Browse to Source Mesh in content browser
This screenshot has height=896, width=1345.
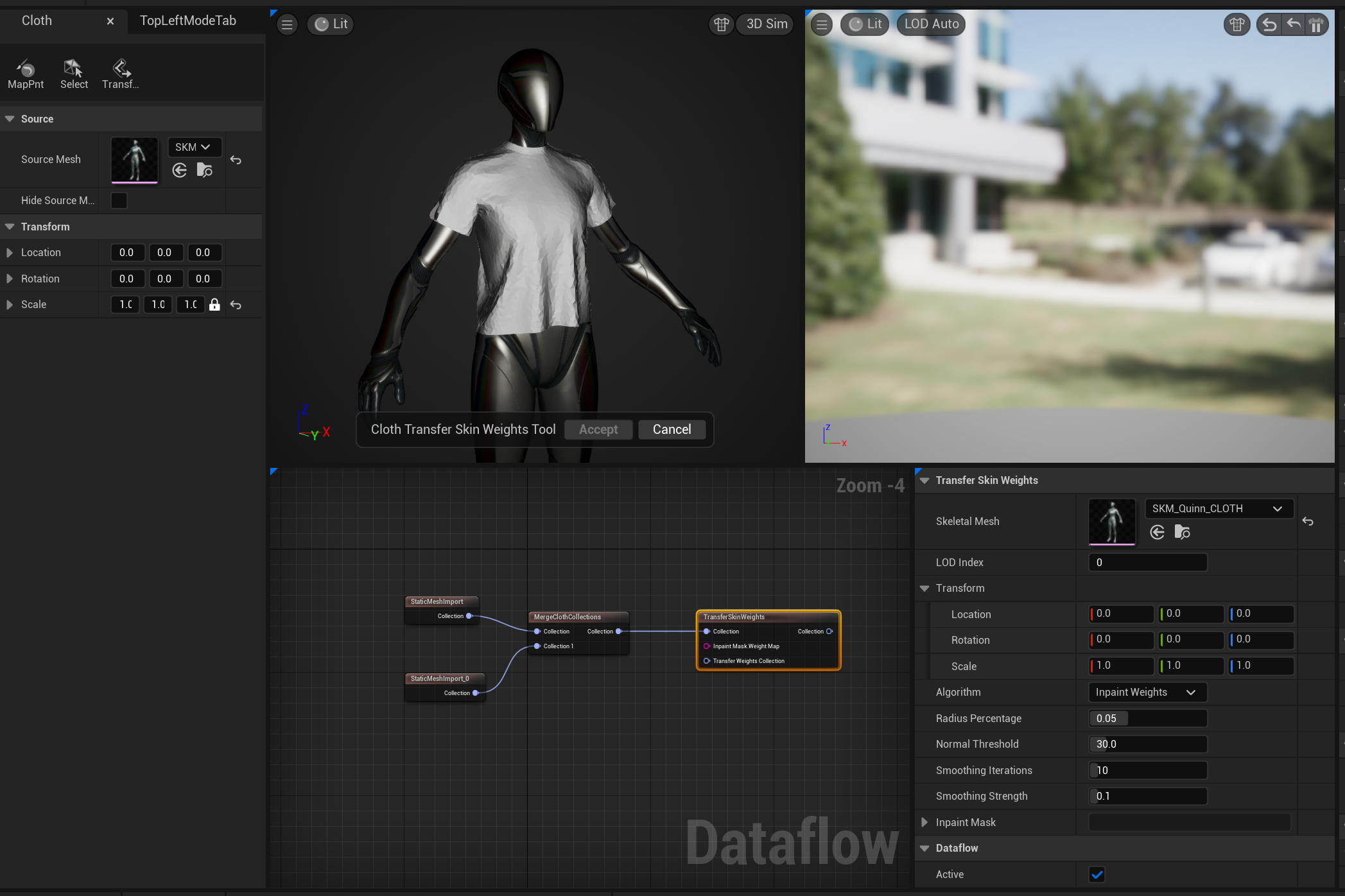point(204,170)
